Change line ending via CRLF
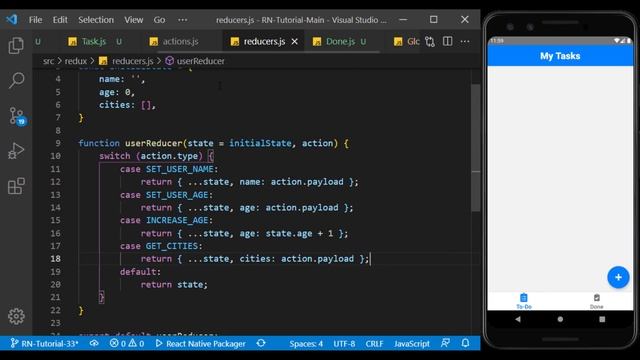Viewport: 640px width, 360px height. 374,344
